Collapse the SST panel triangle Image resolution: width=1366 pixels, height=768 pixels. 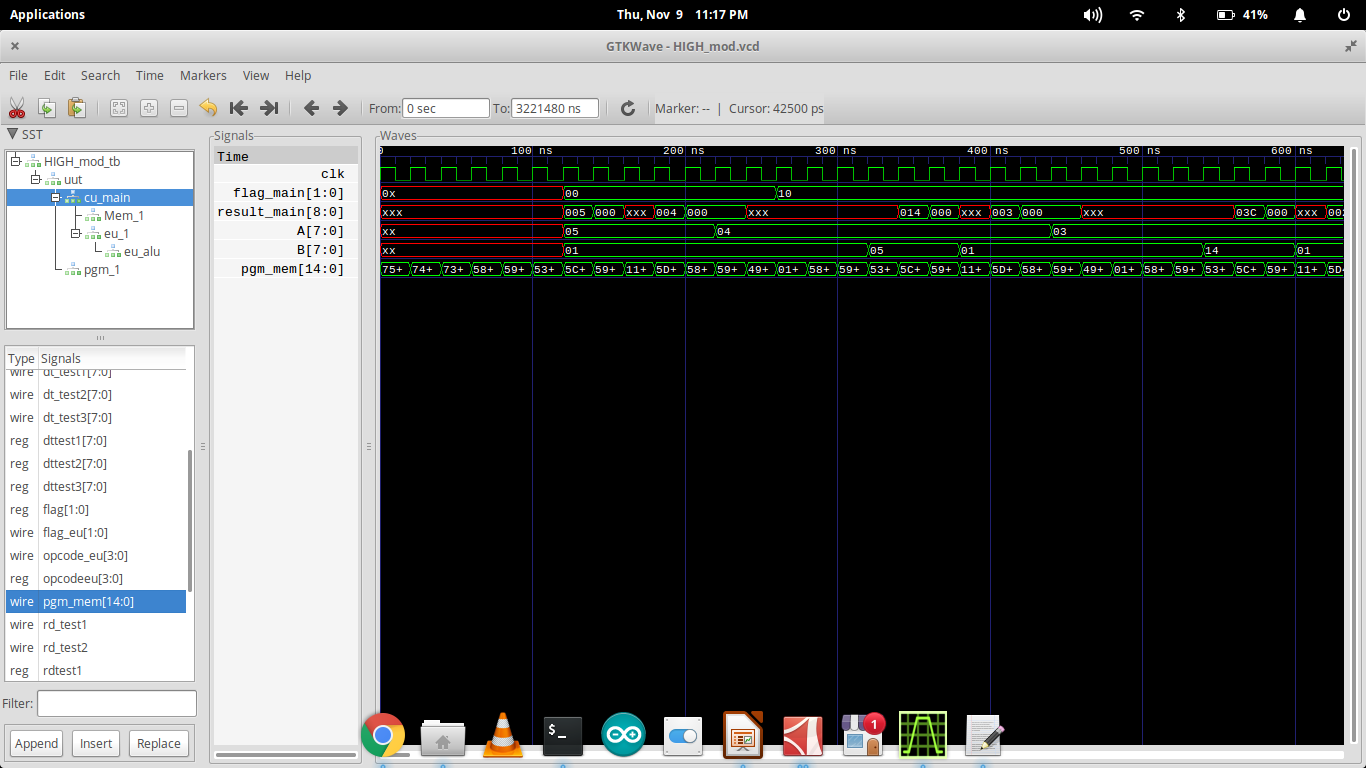coord(12,134)
